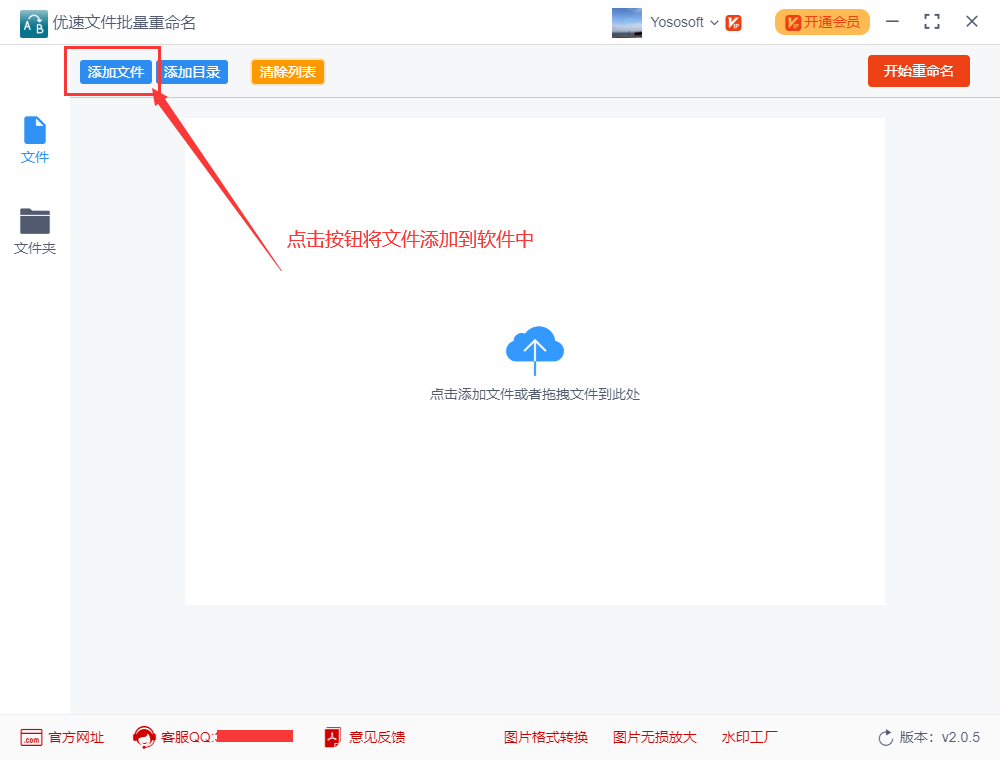Select the 文件 sidebar icon
Viewport: 1000px width, 760px height.
34,140
